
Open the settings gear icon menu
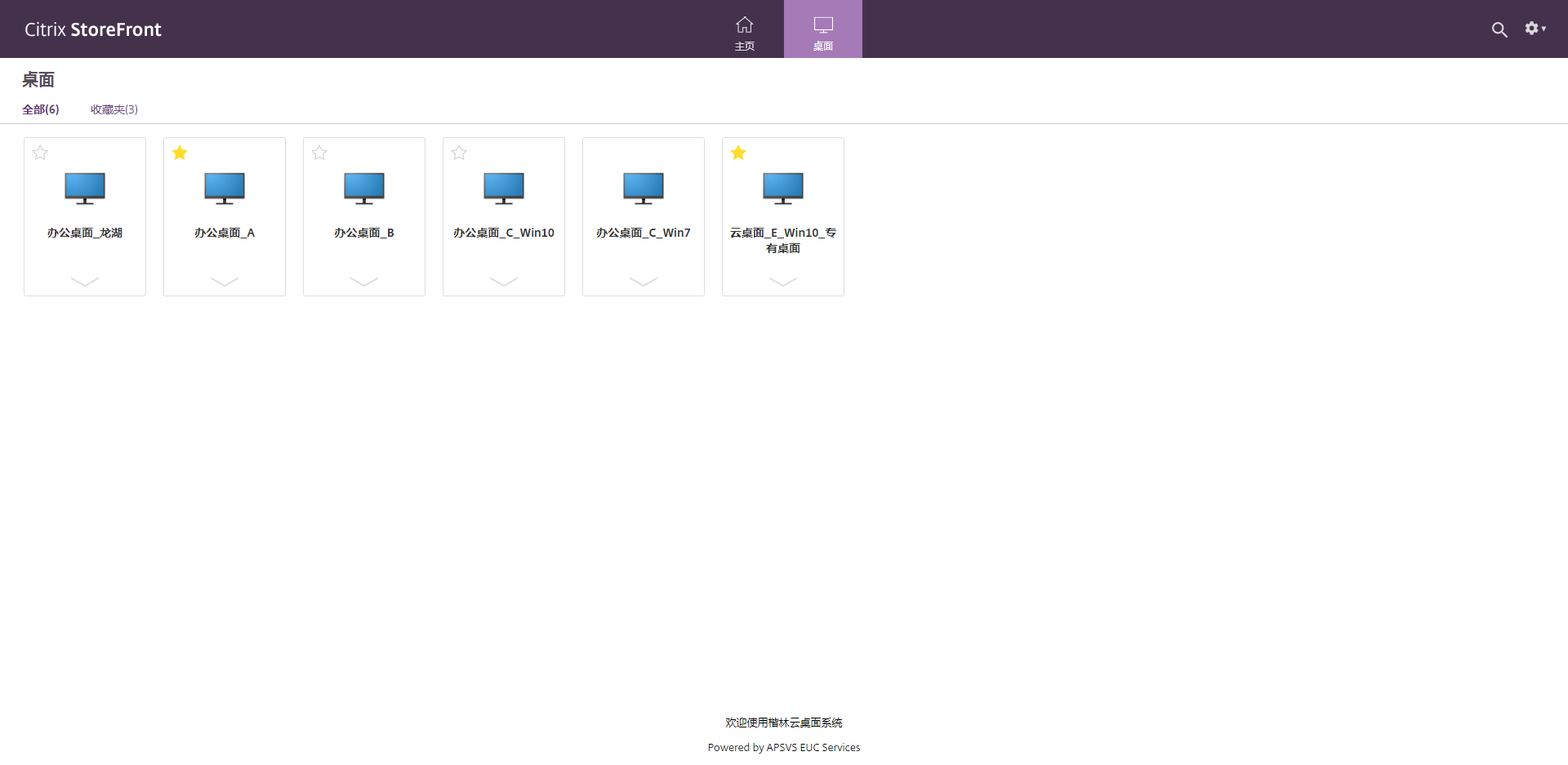1532,29
